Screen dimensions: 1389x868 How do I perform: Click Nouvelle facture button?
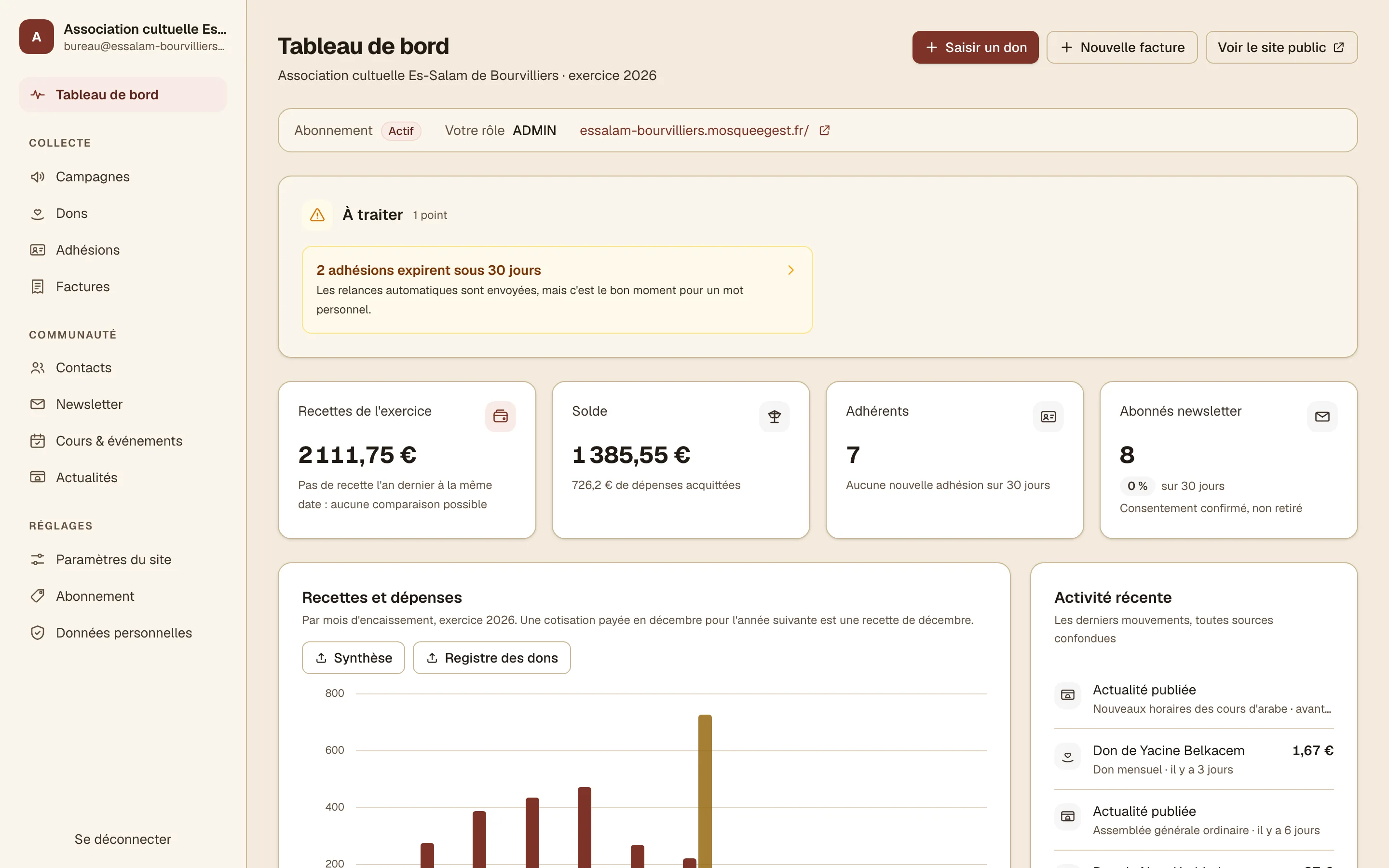click(1121, 48)
